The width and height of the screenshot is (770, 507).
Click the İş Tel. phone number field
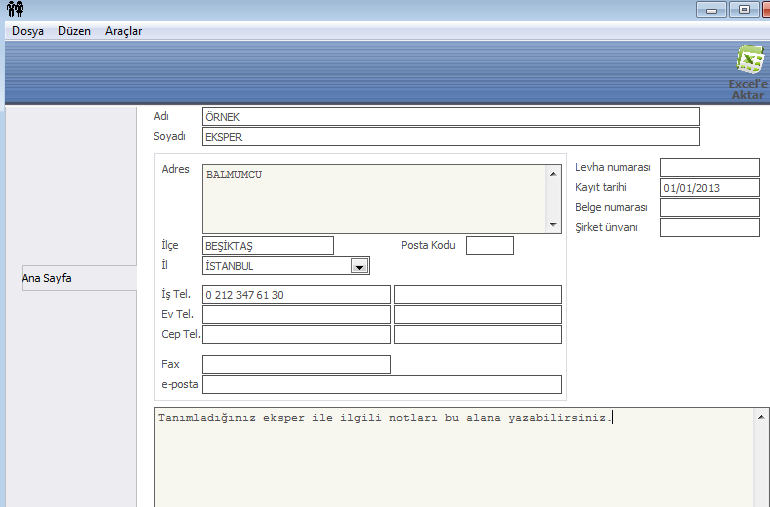pos(295,295)
